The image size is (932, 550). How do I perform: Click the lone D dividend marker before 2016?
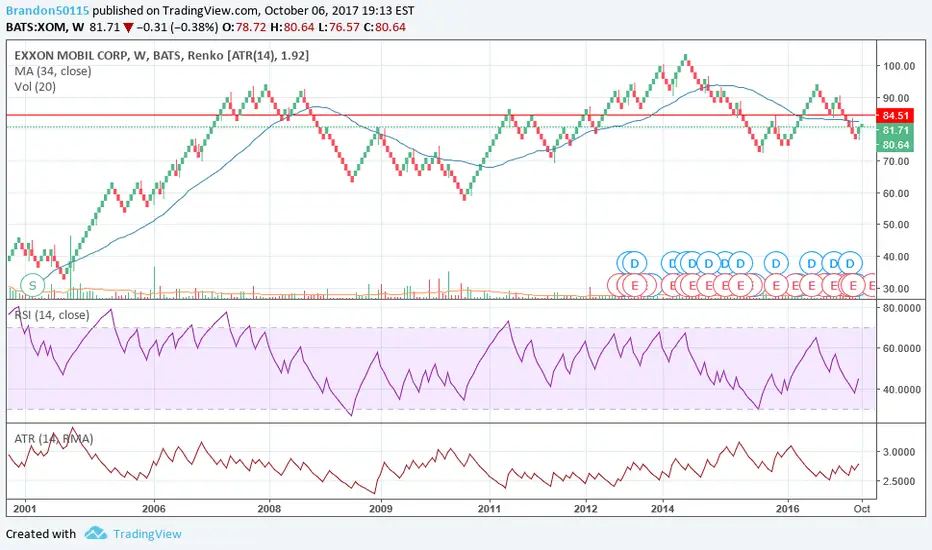(x=776, y=263)
